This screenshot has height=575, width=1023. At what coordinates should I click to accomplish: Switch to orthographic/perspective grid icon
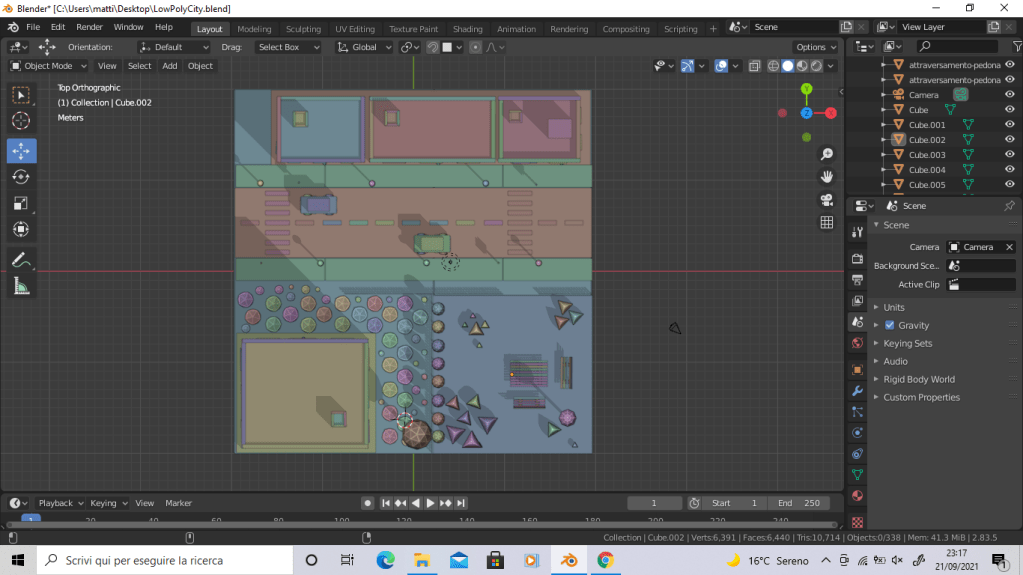coord(827,223)
